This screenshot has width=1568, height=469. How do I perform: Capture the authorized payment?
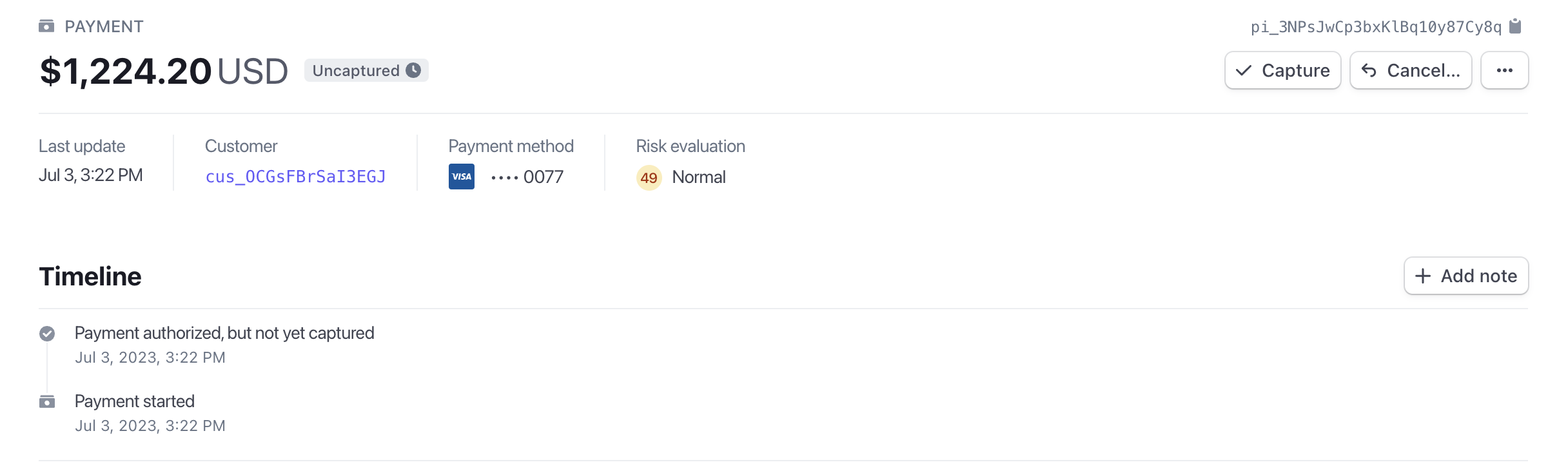coord(1282,70)
